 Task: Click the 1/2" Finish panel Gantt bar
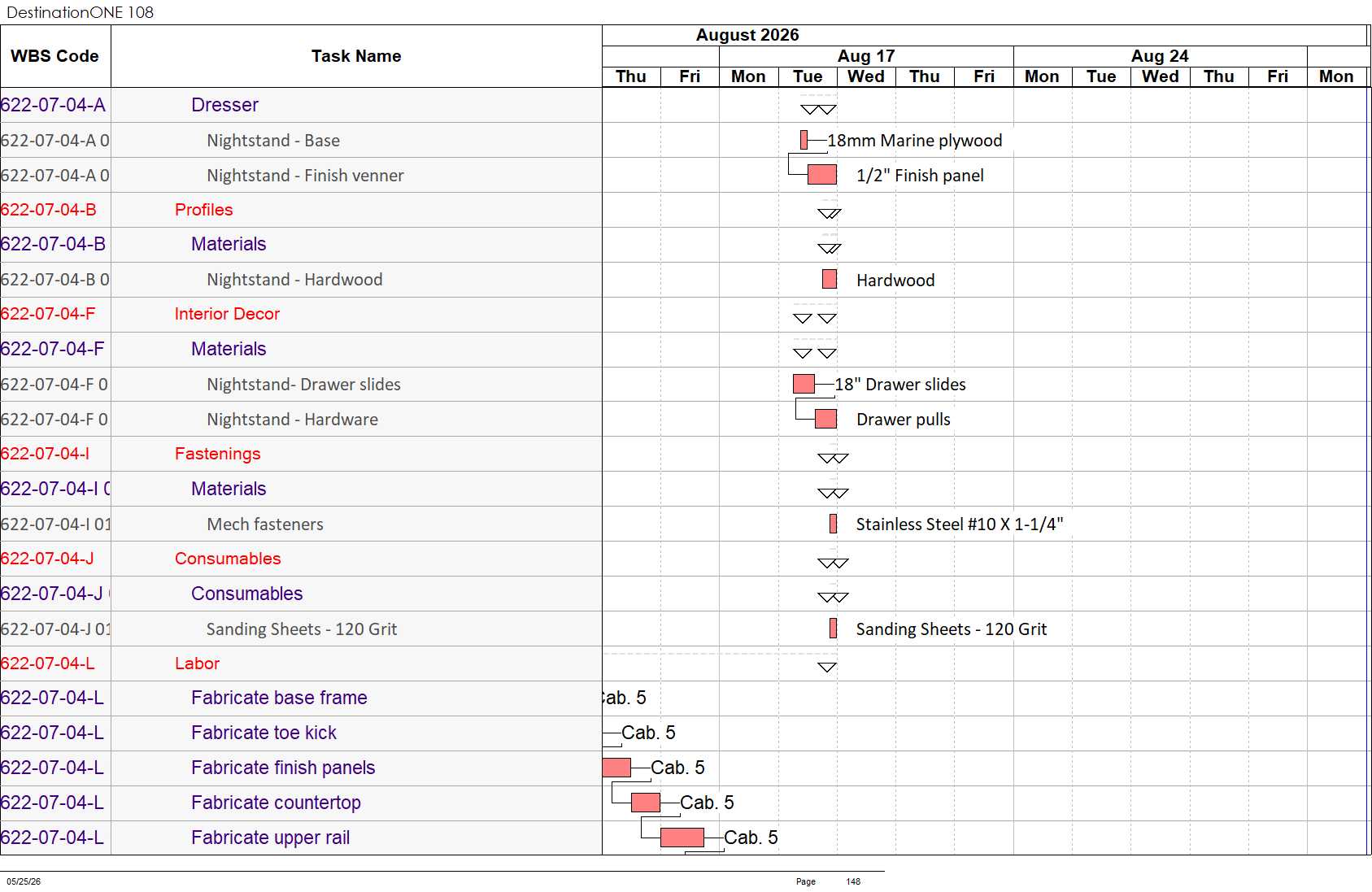[822, 174]
